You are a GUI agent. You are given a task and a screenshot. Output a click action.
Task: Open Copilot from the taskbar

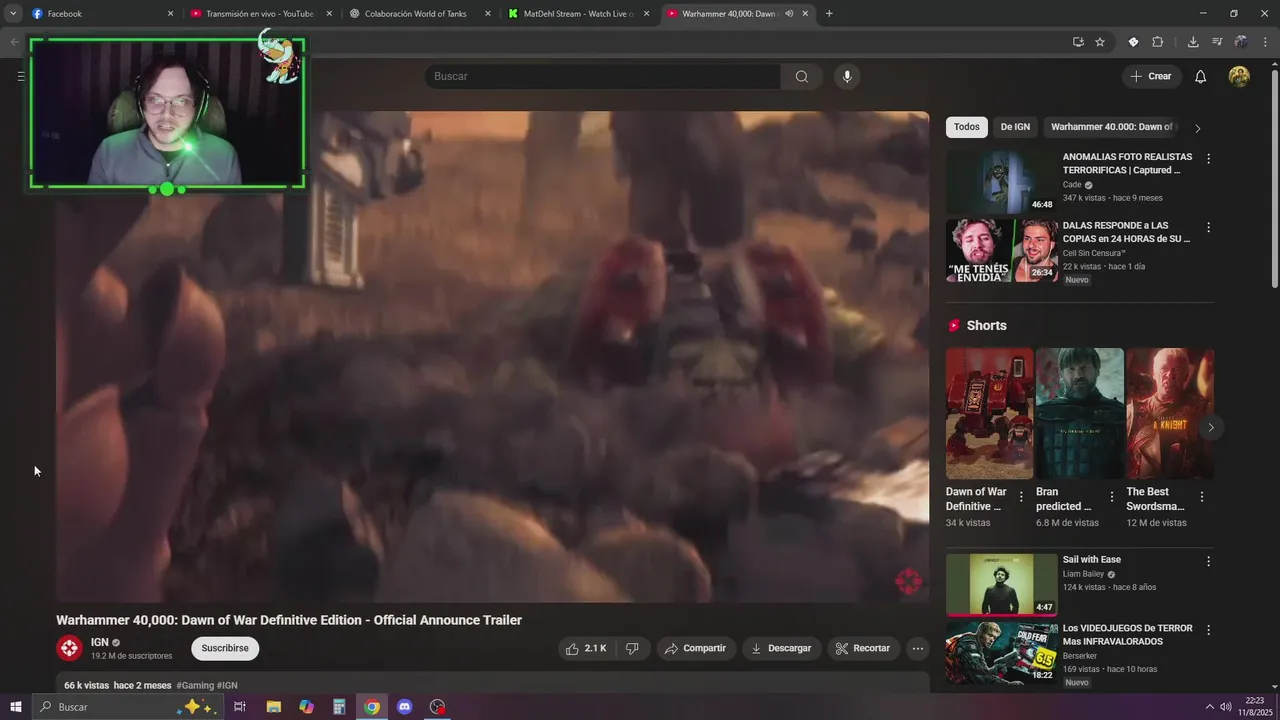[x=306, y=707]
